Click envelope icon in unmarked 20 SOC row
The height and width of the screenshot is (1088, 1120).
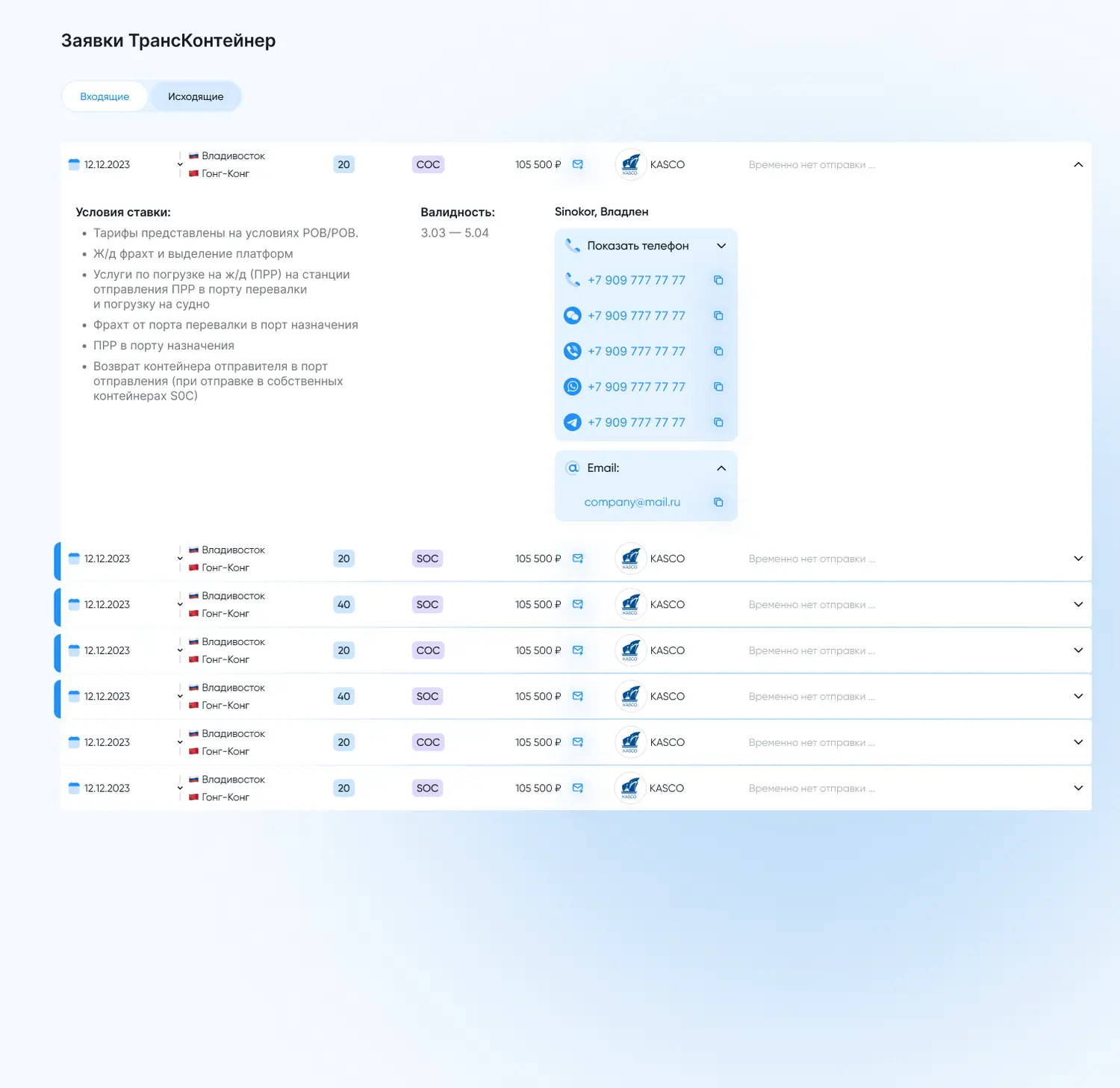tap(578, 788)
